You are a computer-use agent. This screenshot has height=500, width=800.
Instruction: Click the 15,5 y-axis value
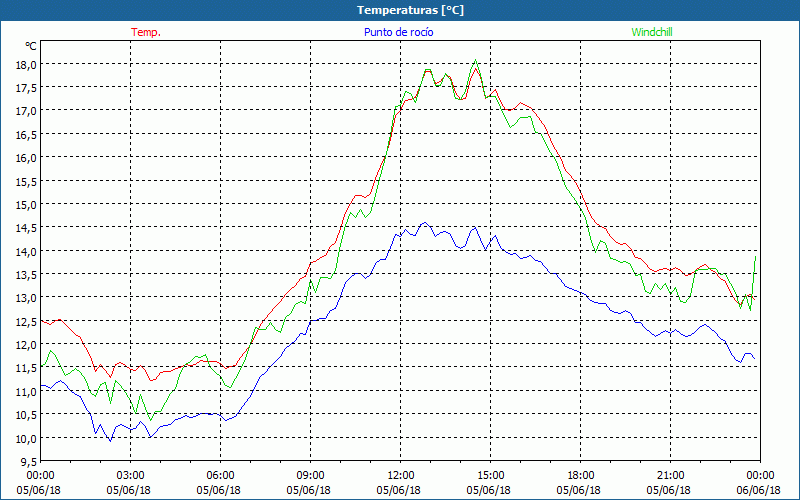coord(27,182)
